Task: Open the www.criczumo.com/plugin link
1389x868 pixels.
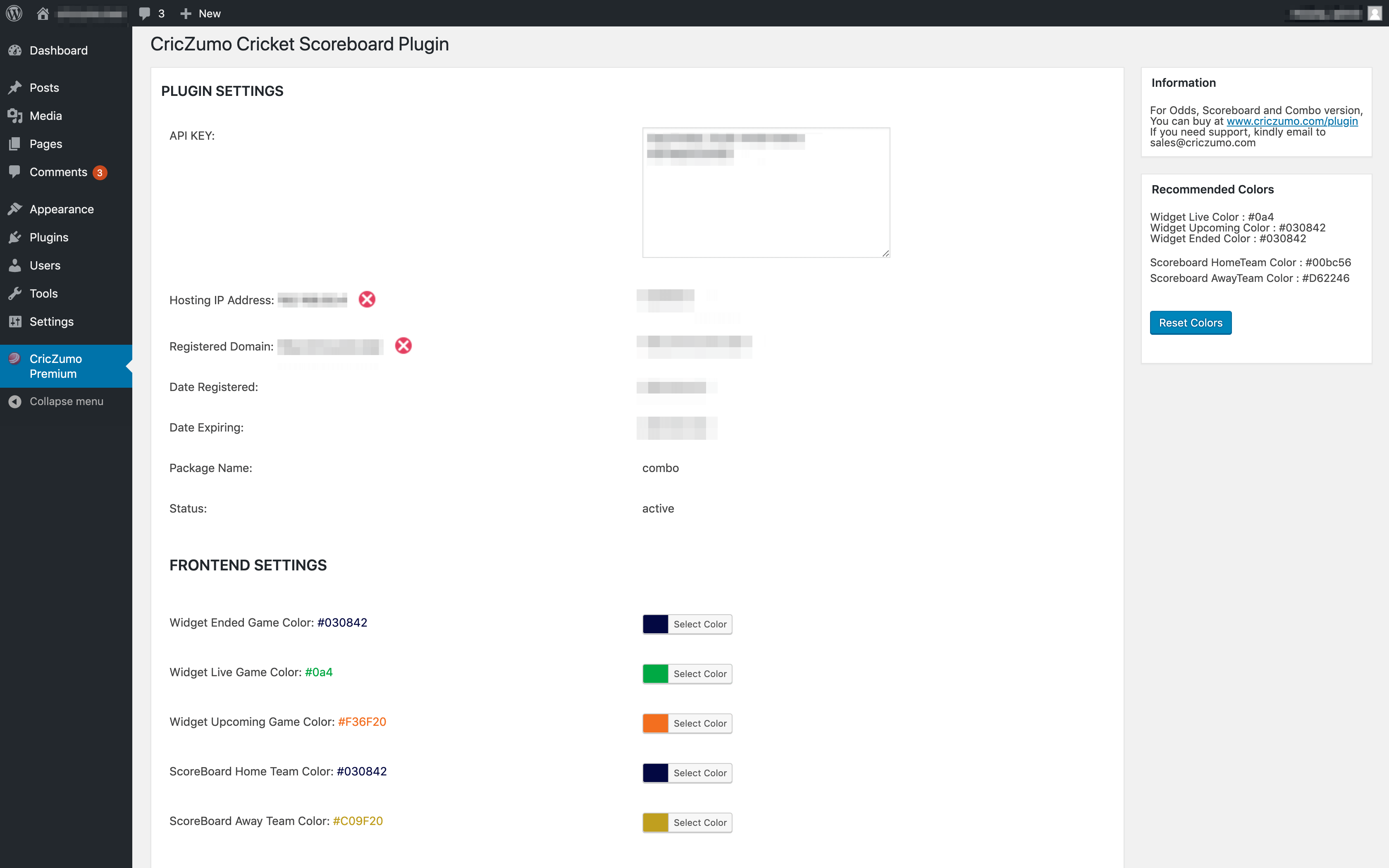Action: point(1292,121)
